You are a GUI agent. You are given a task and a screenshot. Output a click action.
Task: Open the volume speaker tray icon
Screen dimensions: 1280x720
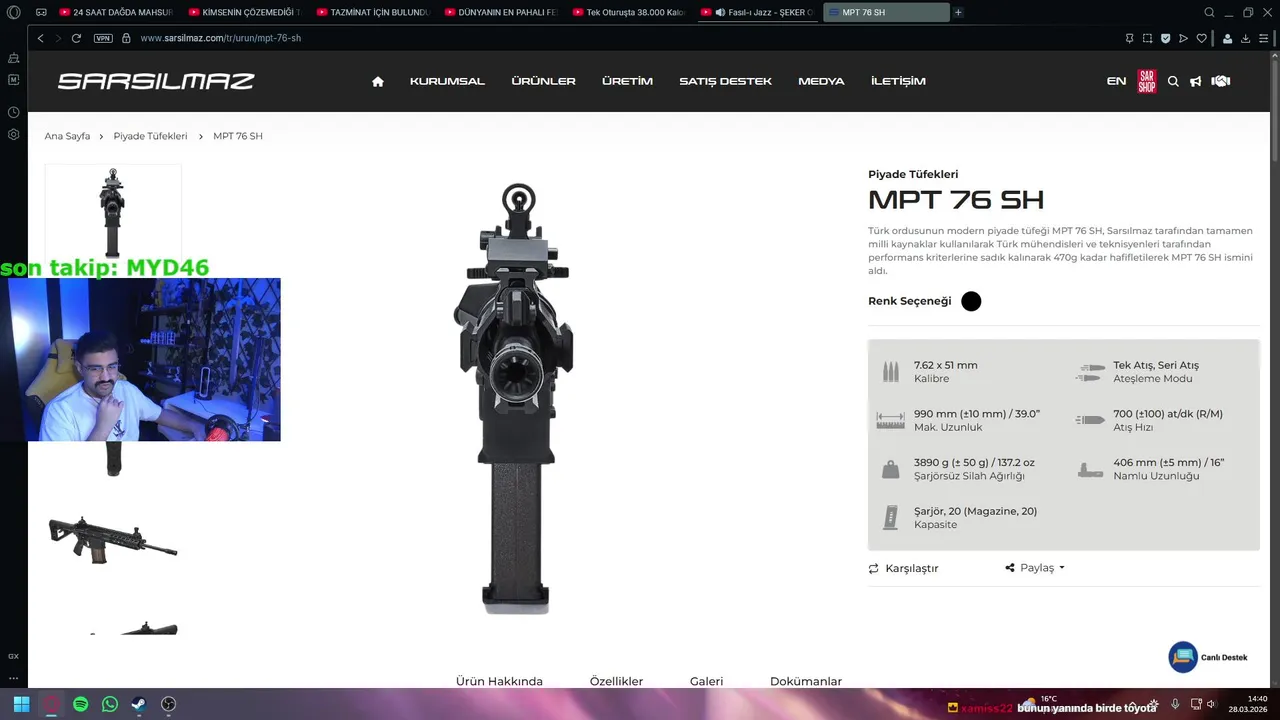[1211, 704]
